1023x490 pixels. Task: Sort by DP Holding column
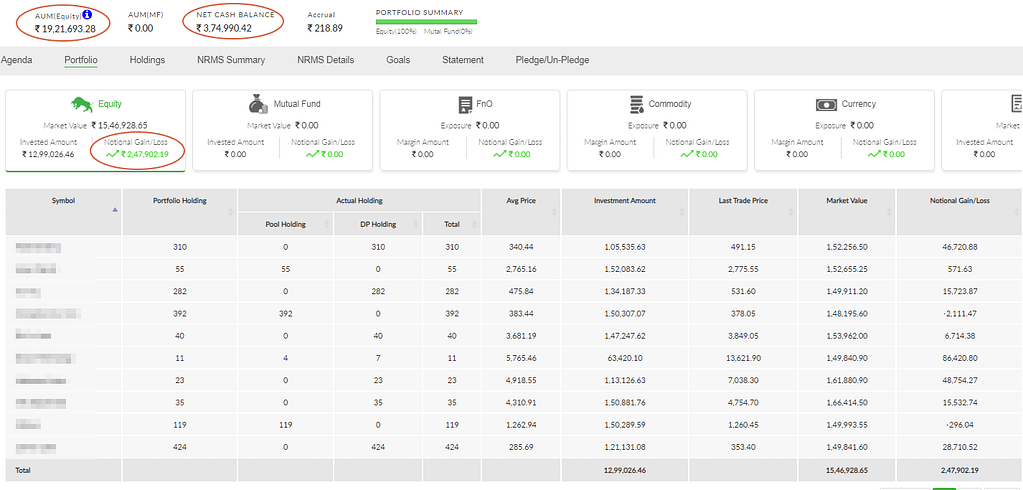(x=417, y=224)
